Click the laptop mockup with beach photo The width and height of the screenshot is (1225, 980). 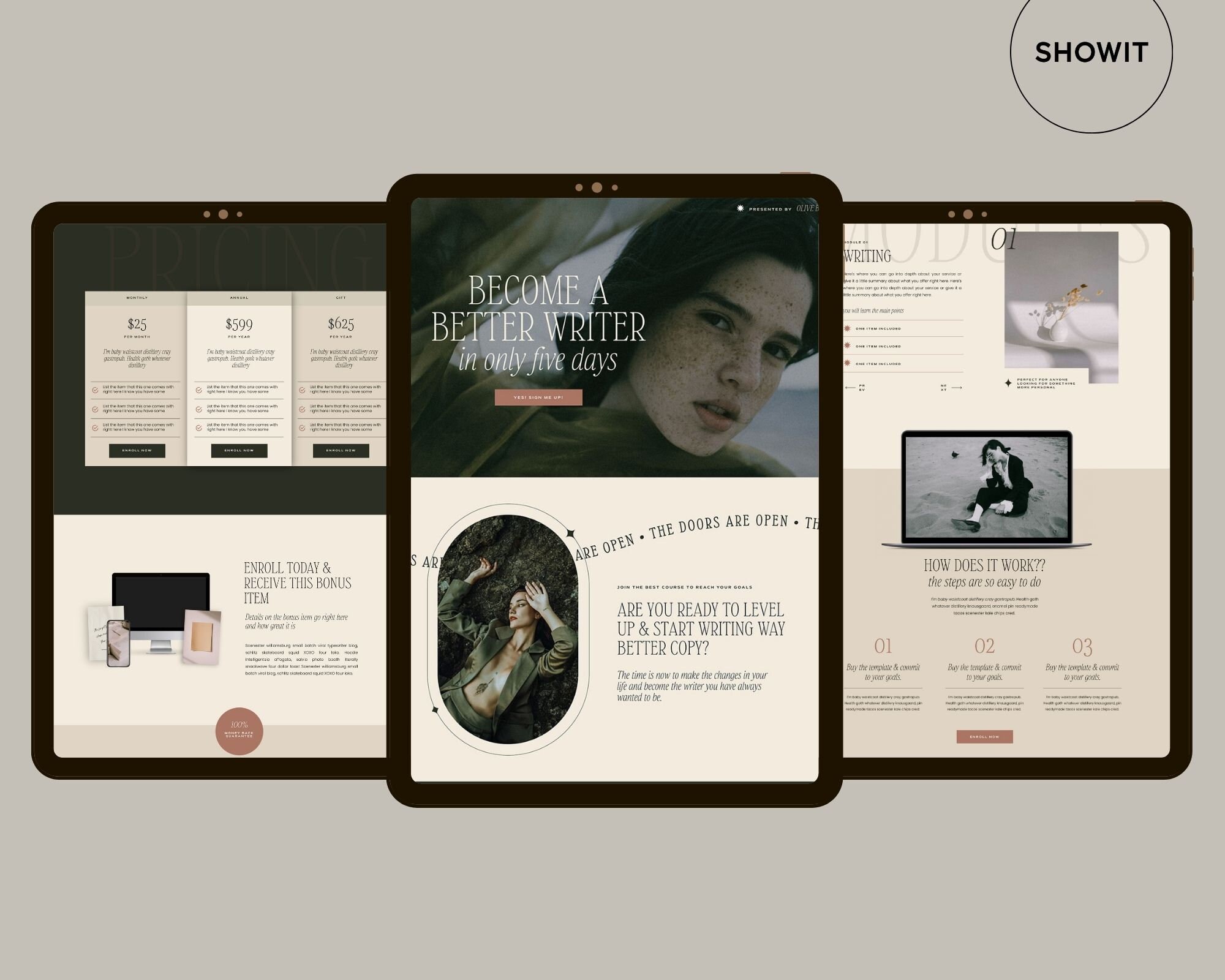(987, 489)
